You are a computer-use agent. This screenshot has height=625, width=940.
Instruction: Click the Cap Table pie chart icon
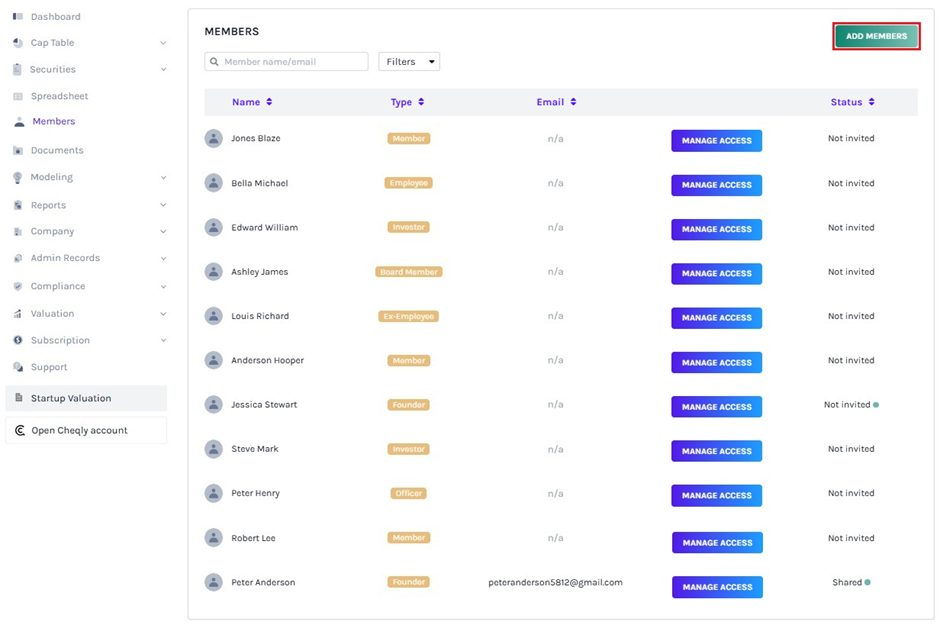coord(18,43)
